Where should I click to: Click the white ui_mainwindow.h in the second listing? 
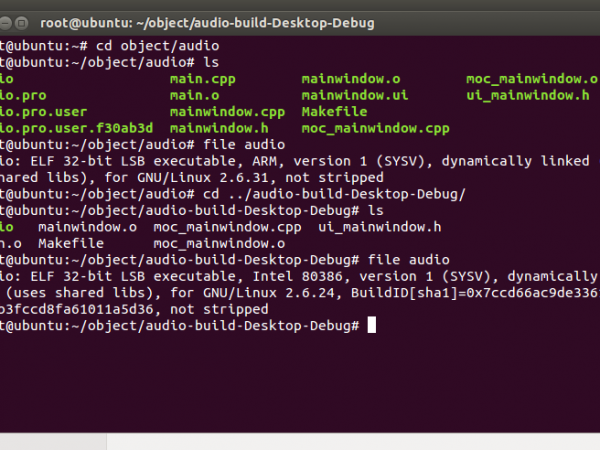379,227
